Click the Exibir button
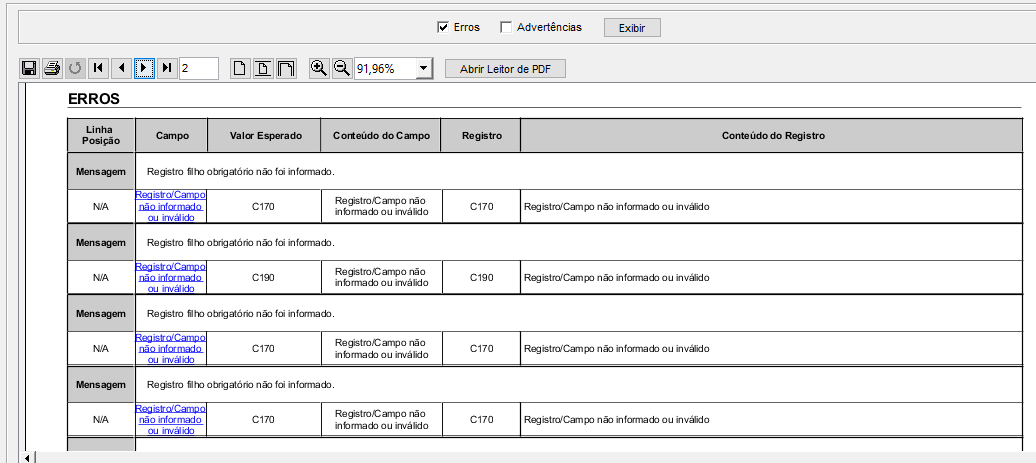Viewport: 1036px width, 463px height. click(631, 27)
